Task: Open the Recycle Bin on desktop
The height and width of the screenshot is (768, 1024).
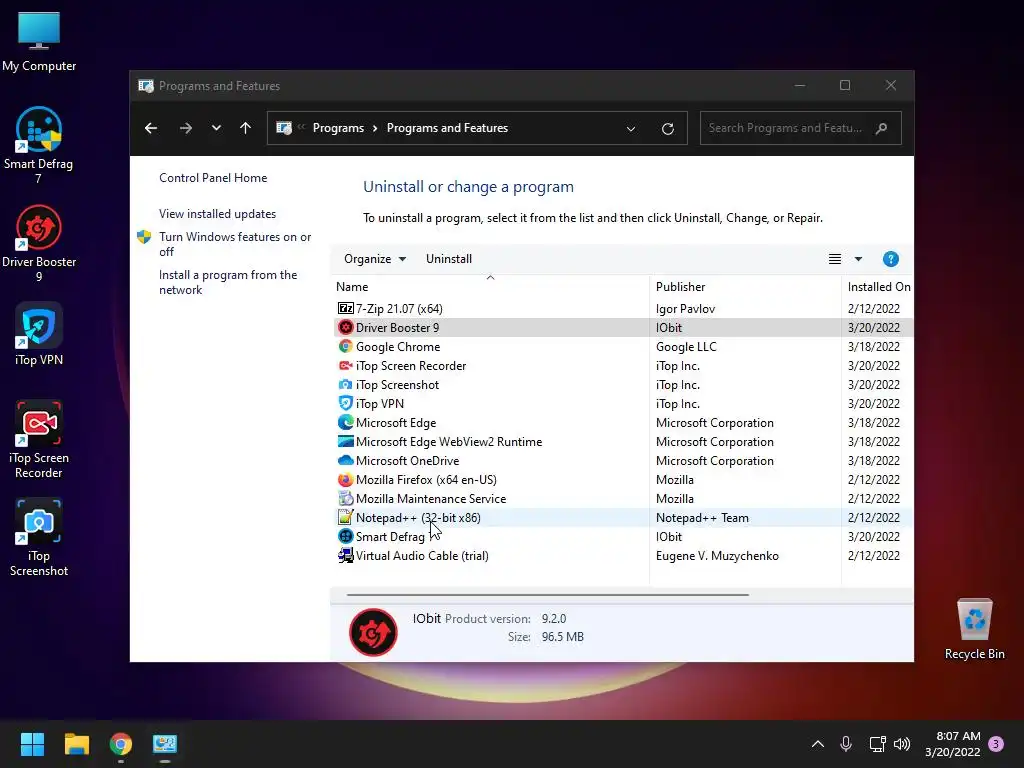Action: coord(974,628)
